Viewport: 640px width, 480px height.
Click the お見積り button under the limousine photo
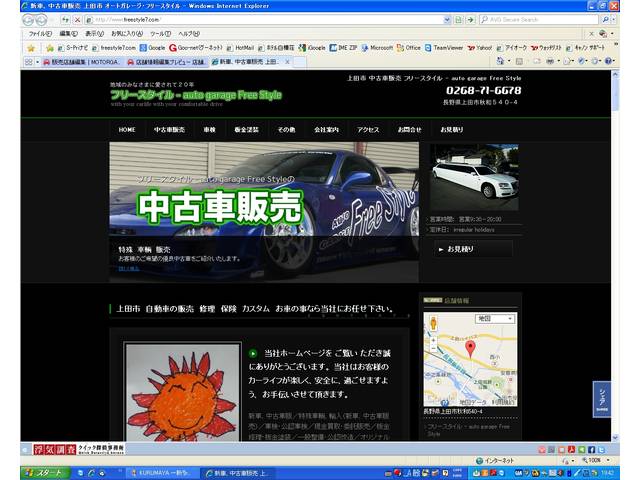pyautogui.click(x=474, y=249)
